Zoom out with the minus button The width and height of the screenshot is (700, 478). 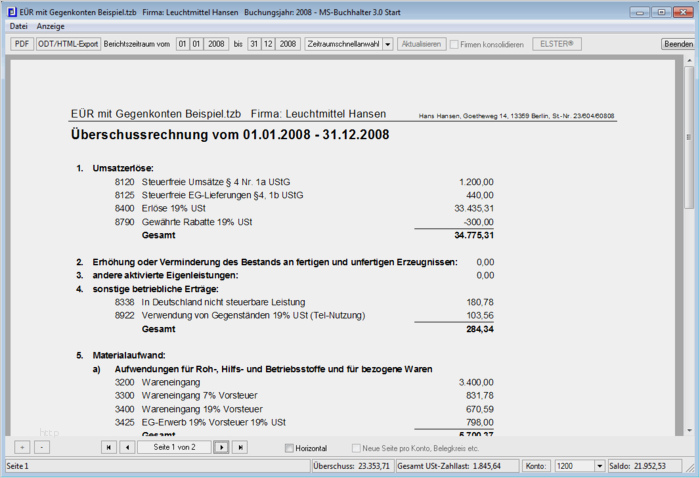pos(42,447)
